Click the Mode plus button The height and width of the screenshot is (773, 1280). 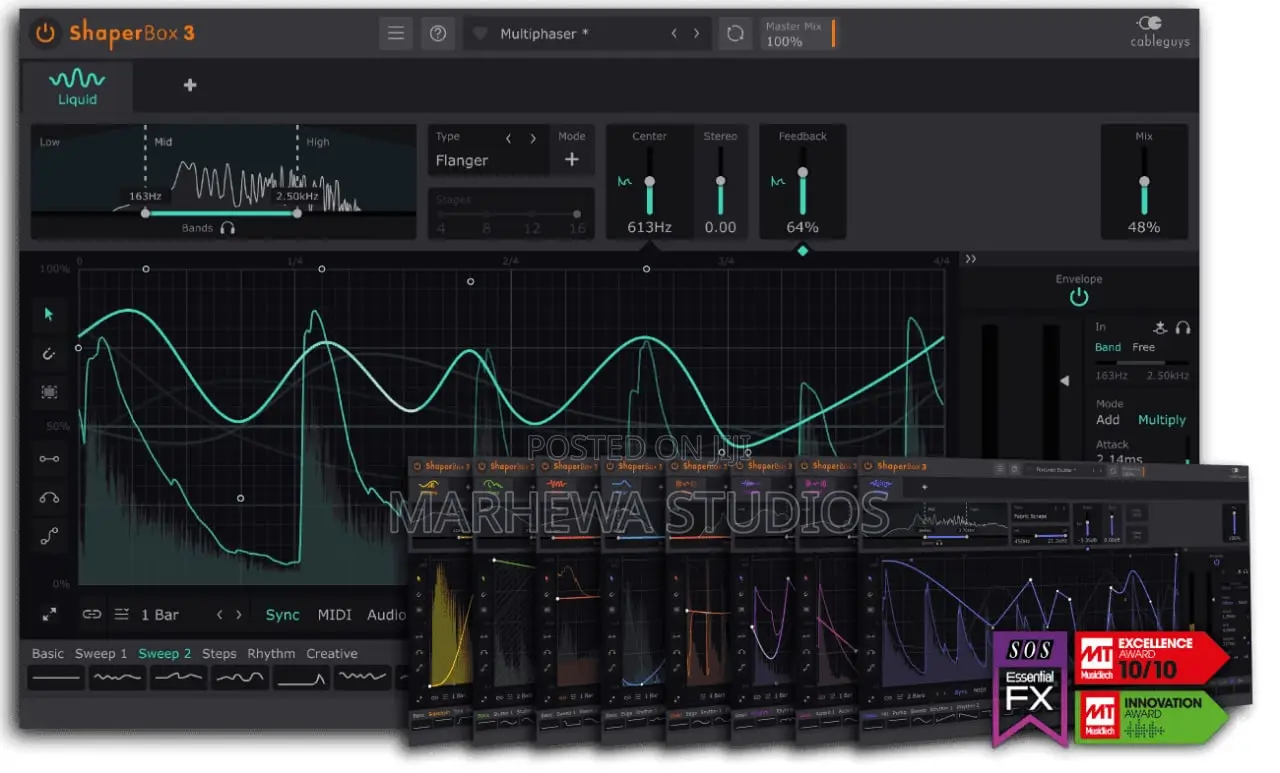[572, 159]
